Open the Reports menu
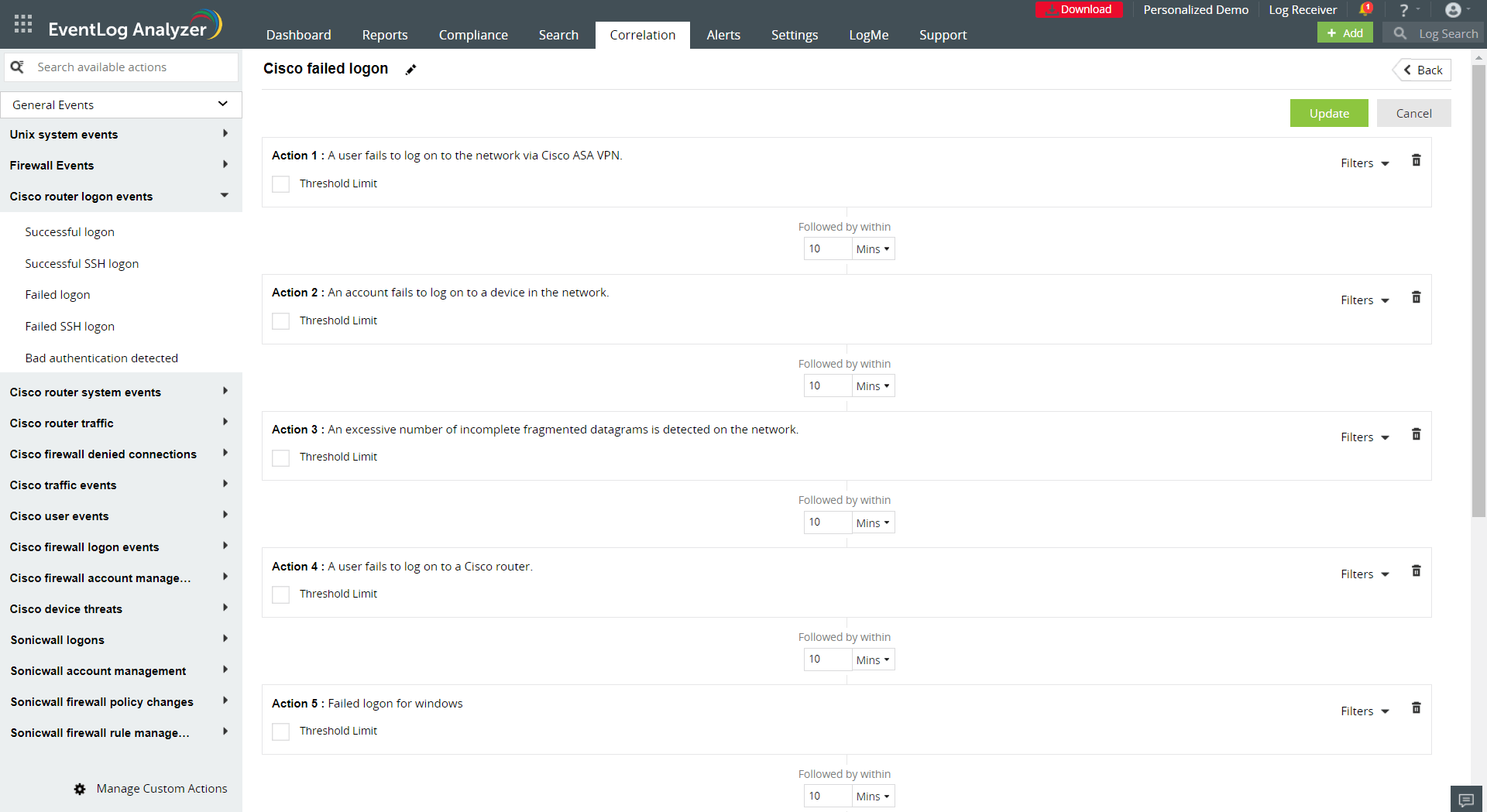 384,35
